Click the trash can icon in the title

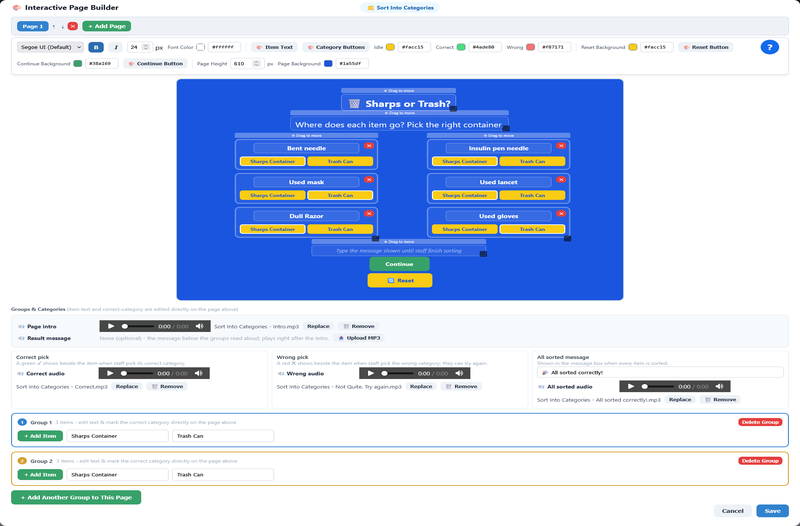coord(354,104)
